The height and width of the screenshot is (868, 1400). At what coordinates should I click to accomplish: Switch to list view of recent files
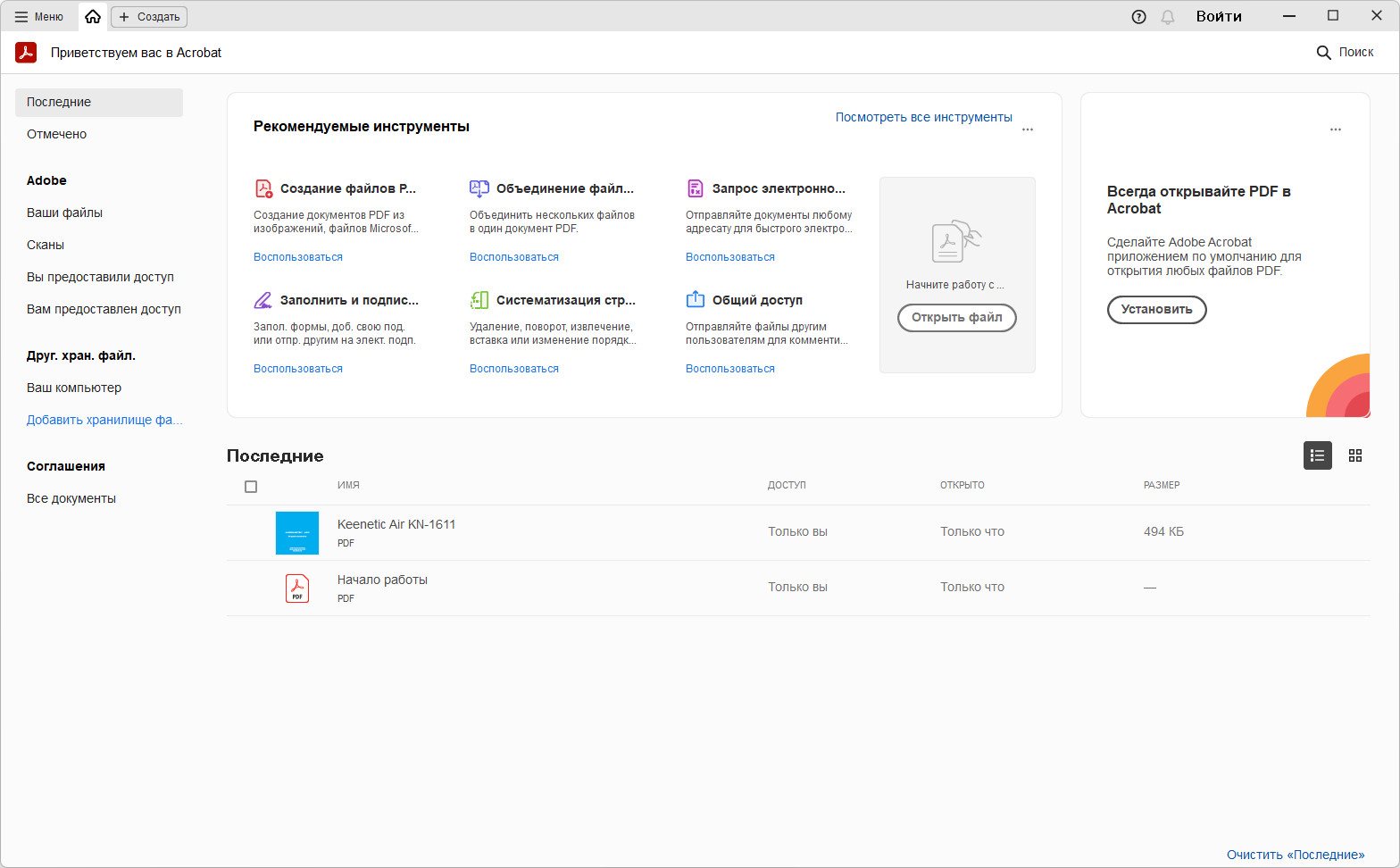tap(1317, 455)
